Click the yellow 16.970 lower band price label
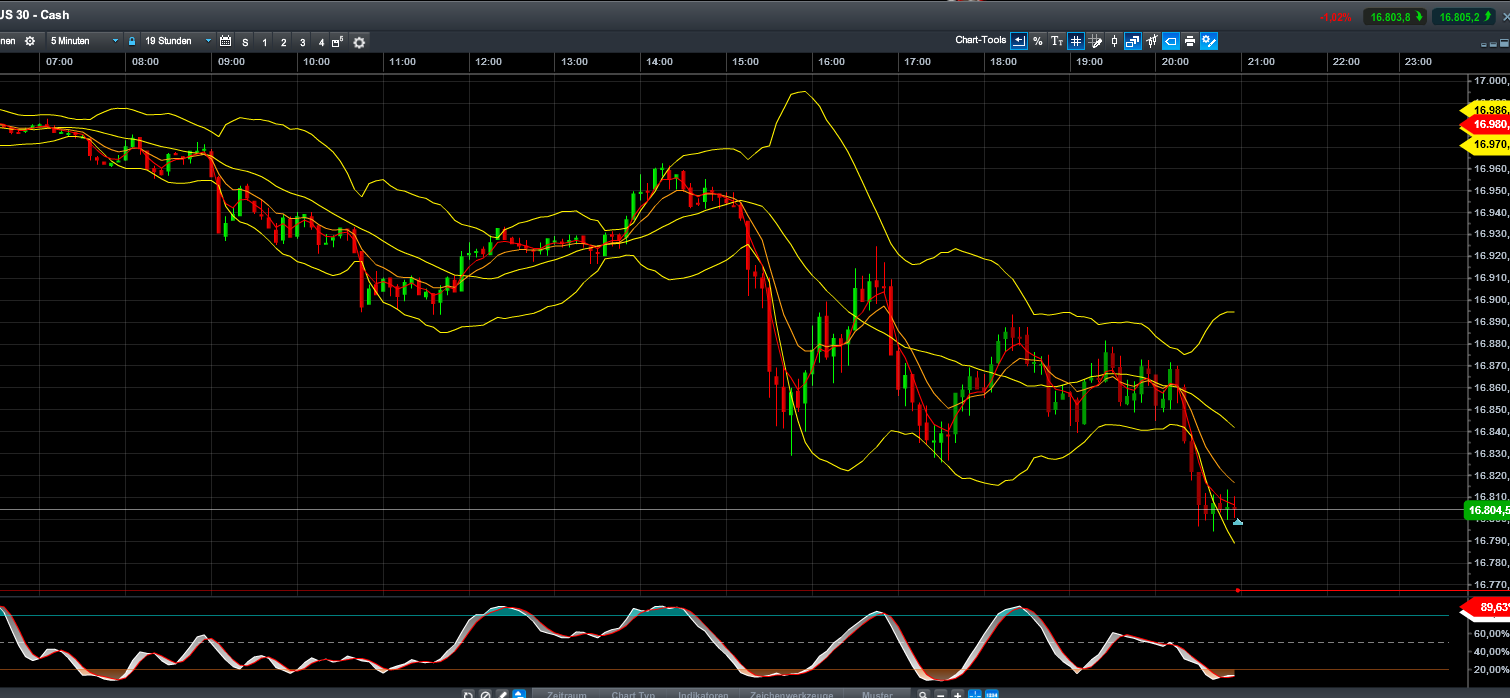 point(1486,145)
